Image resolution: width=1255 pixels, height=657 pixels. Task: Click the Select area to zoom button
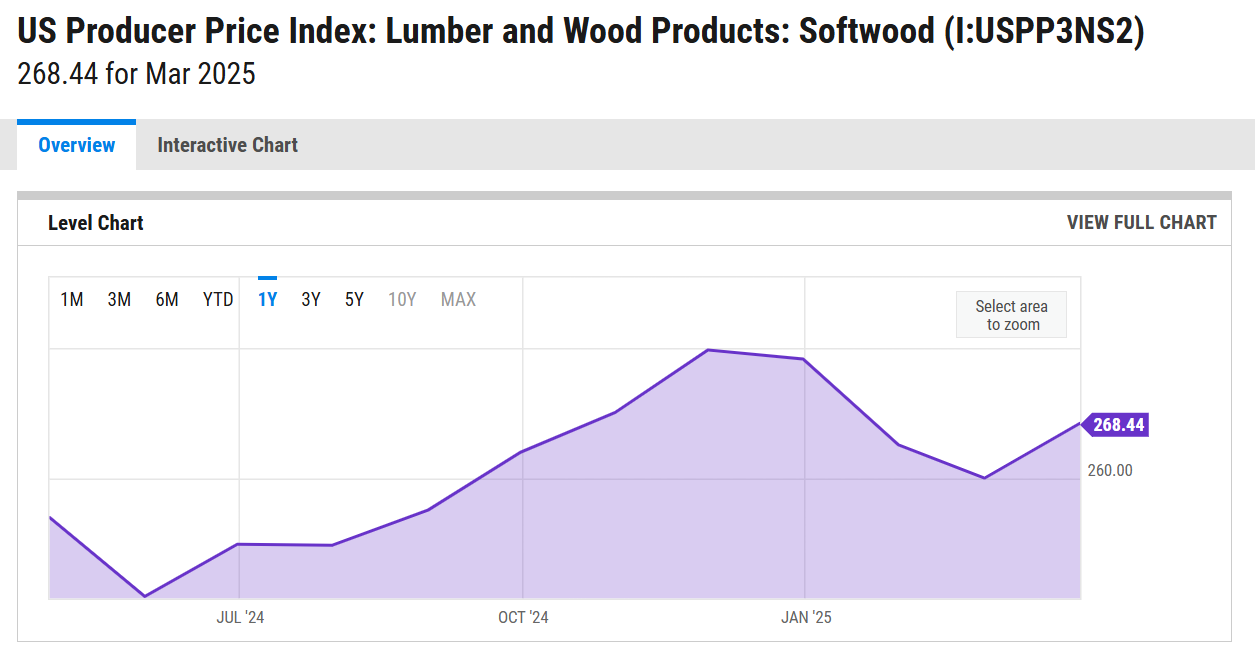(x=1011, y=313)
